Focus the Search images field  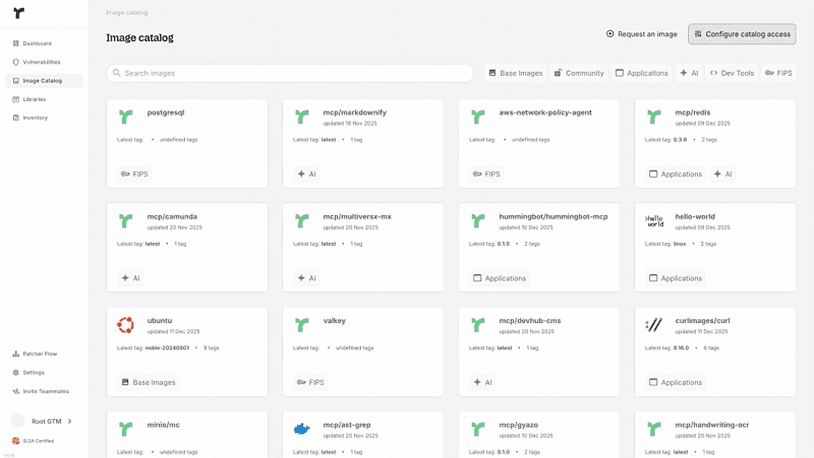290,73
